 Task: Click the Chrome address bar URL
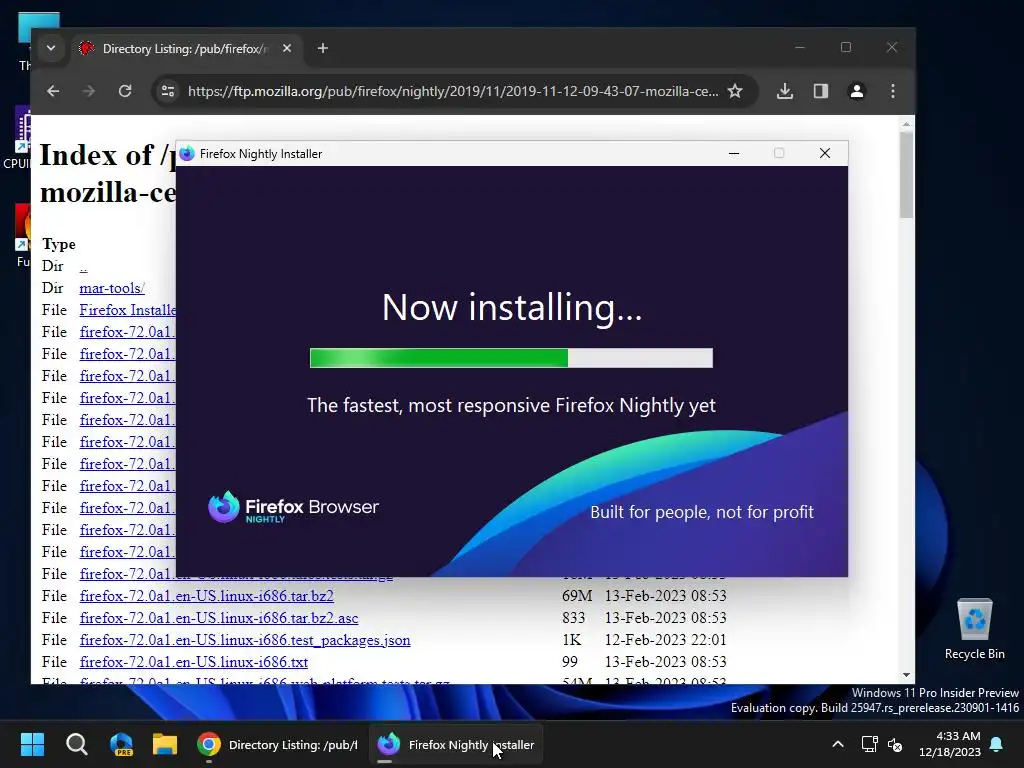453,91
